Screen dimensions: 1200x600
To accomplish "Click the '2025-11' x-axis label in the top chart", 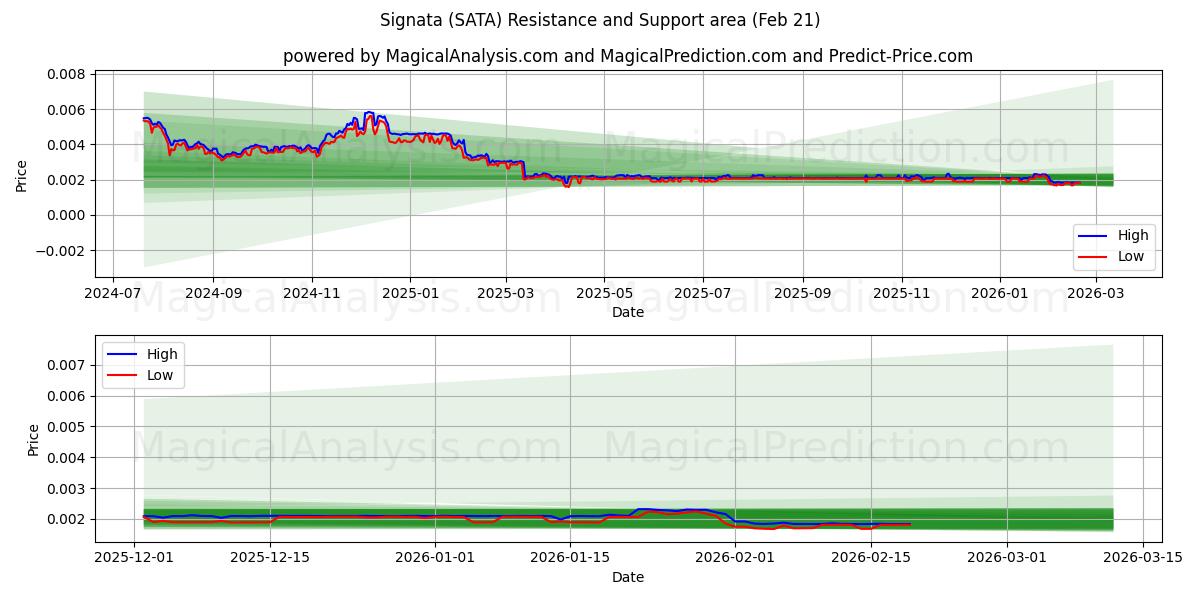I will pyautogui.click(x=902, y=295).
